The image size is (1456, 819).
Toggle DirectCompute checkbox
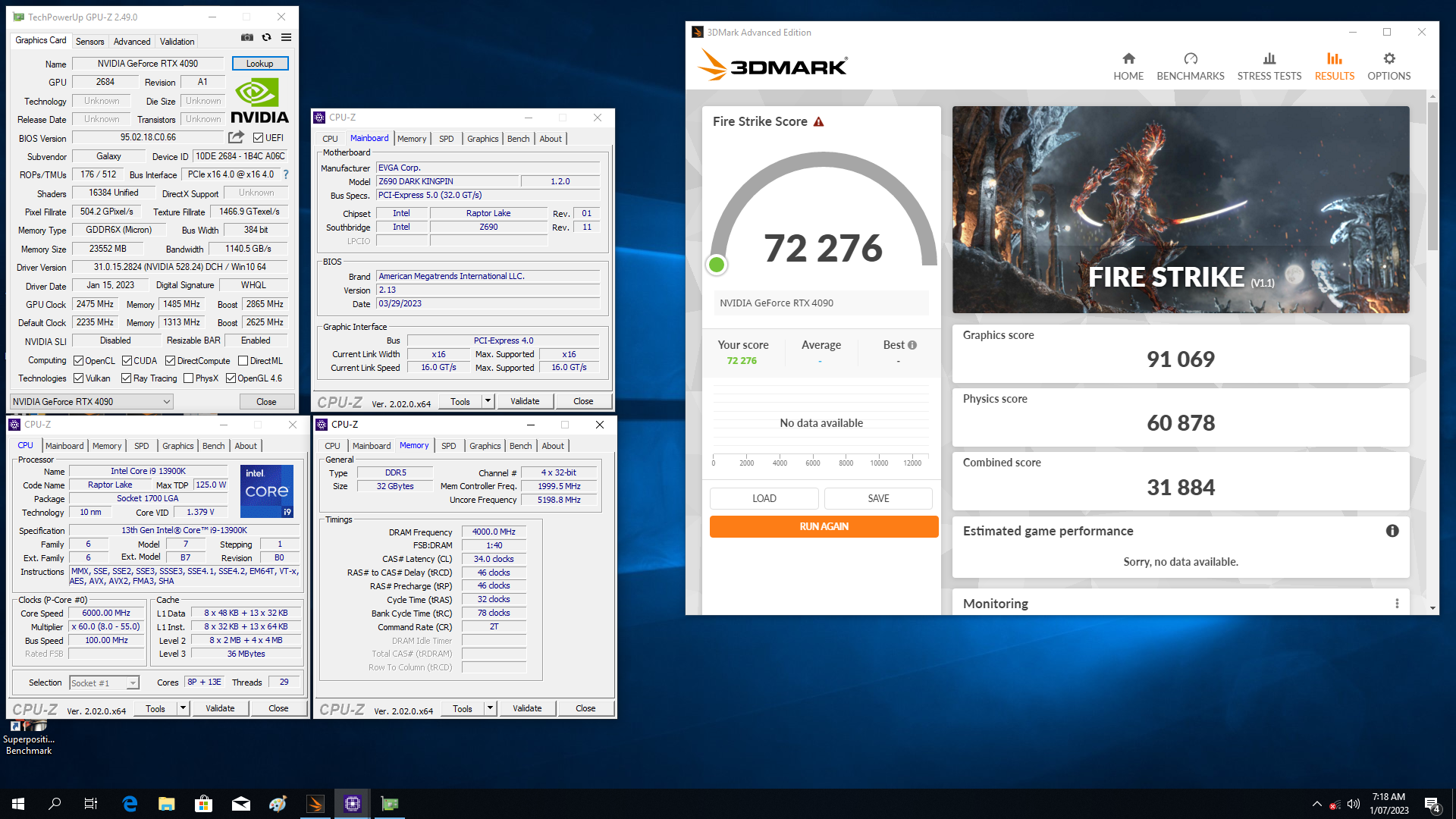click(170, 361)
